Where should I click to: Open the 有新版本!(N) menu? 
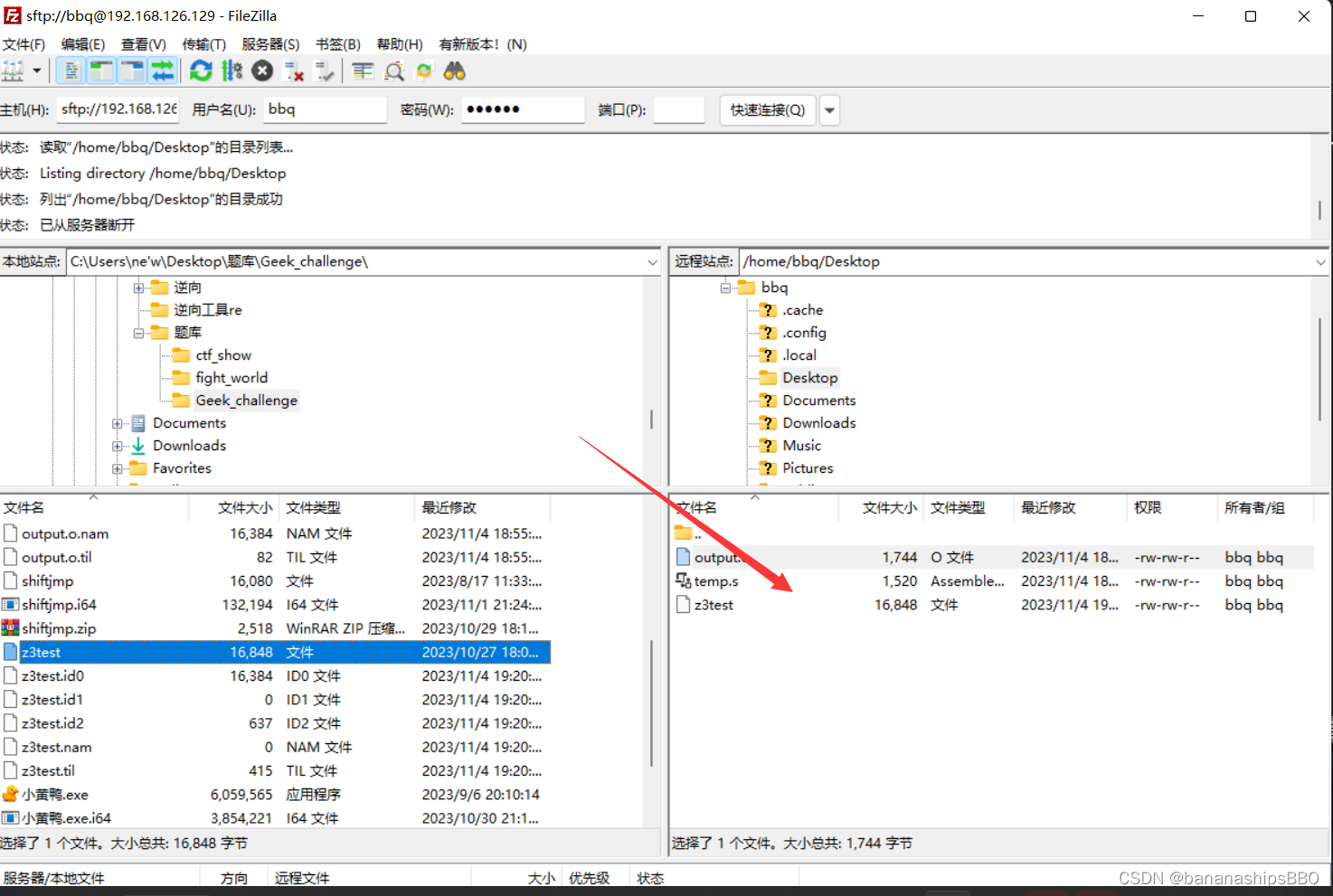tap(483, 44)
